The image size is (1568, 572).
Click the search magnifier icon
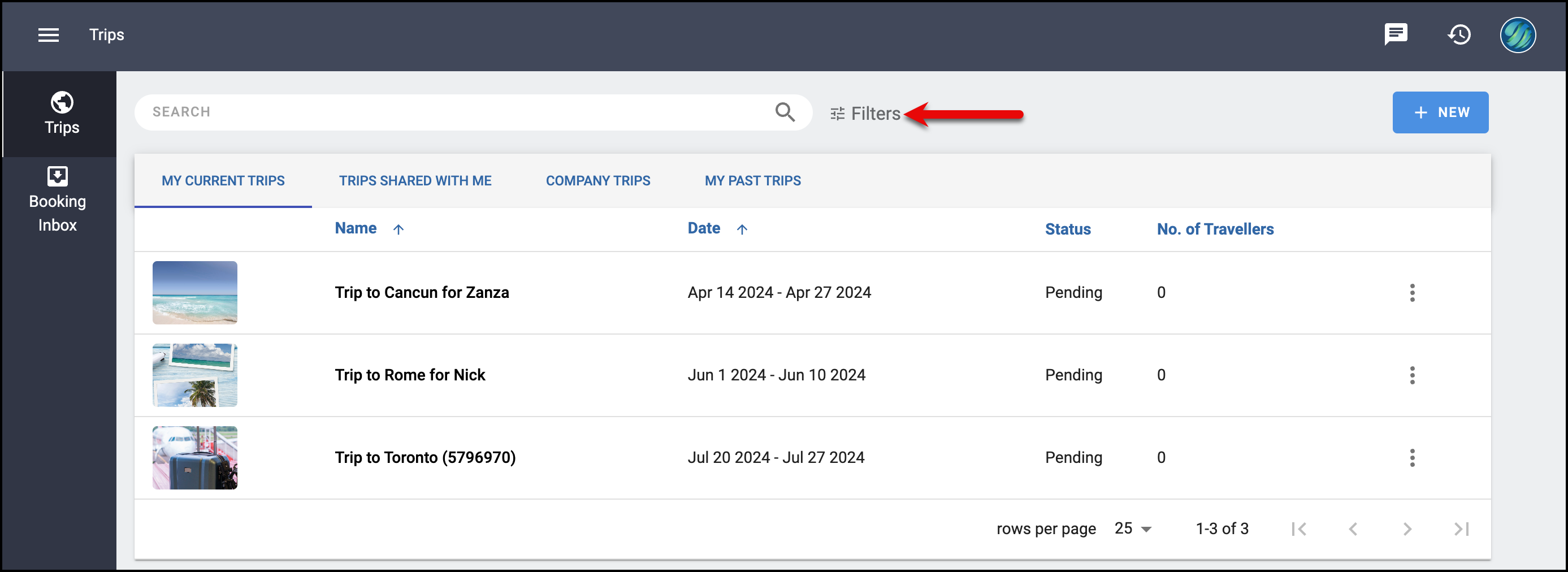click(x=785, y=112)
